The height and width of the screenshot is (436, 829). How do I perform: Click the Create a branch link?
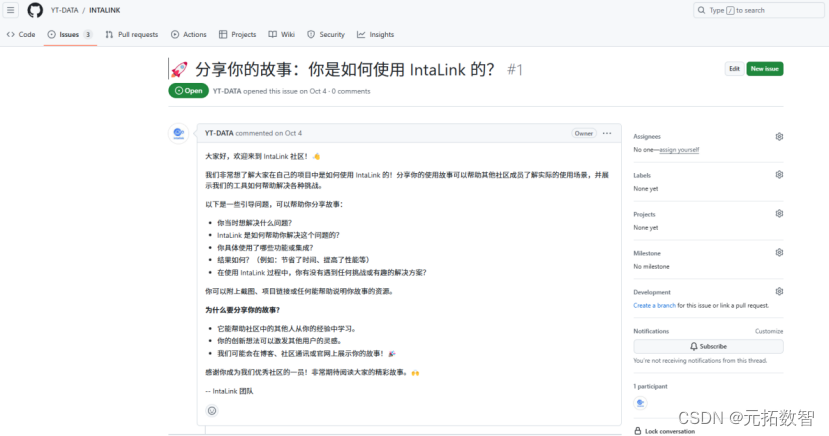tap(655, 305)
